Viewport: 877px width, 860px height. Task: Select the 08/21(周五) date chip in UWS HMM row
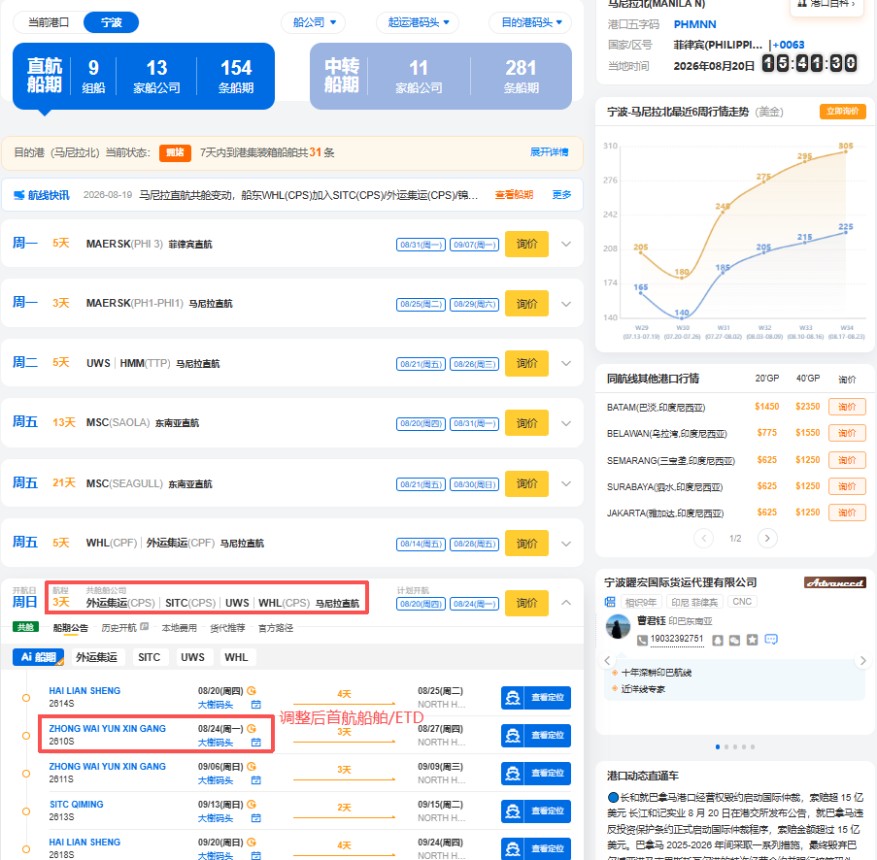point(421,365)
